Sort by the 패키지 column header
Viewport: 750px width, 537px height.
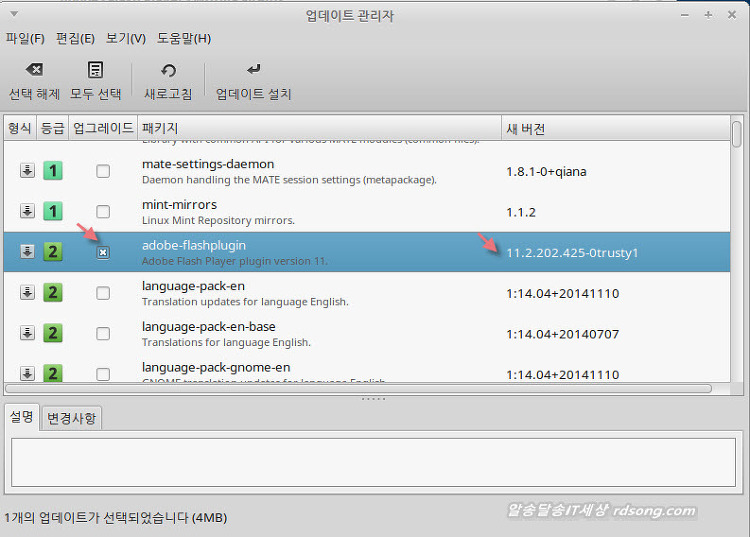click(x=318, y=129)
